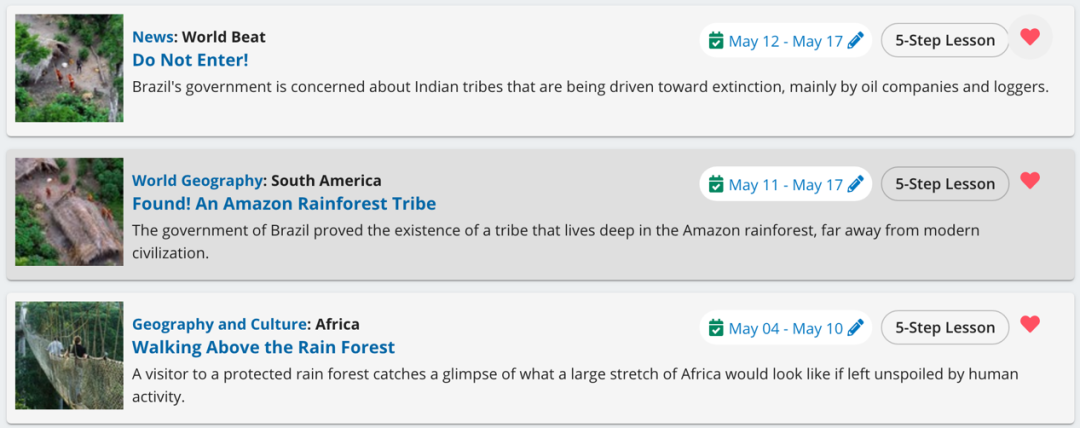
Task: Toggle heart on Found! An Amazon Rainforest Tribe
Action: click(1030, 181)
